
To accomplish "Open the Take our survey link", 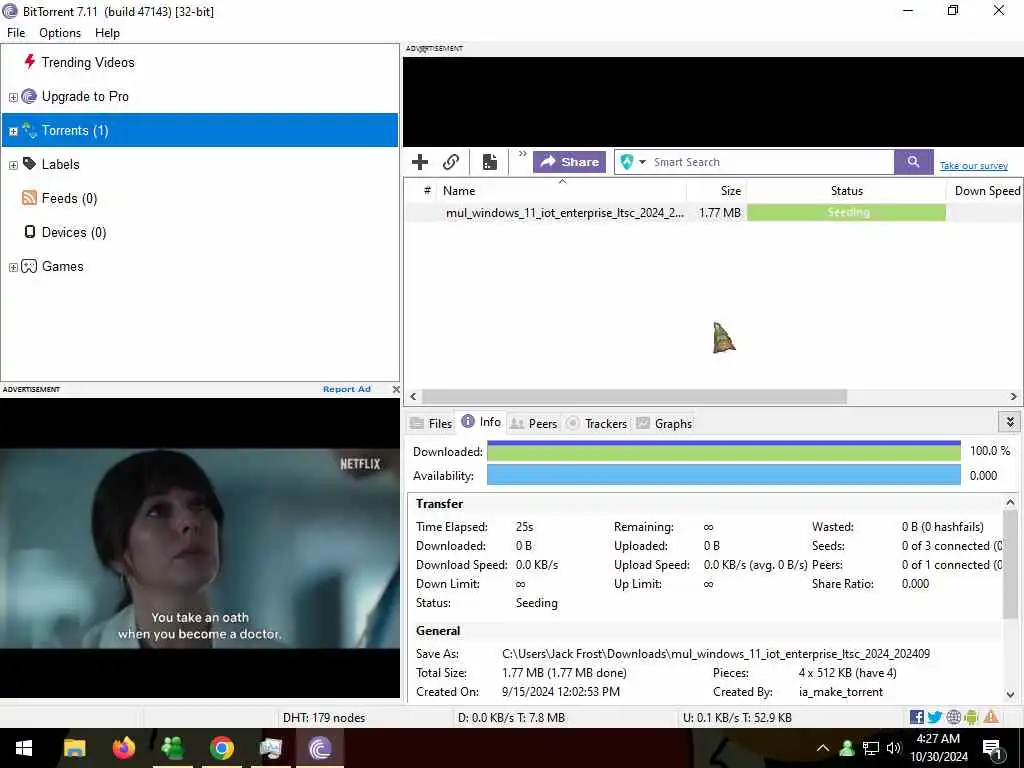I will (x=974, y=166).
